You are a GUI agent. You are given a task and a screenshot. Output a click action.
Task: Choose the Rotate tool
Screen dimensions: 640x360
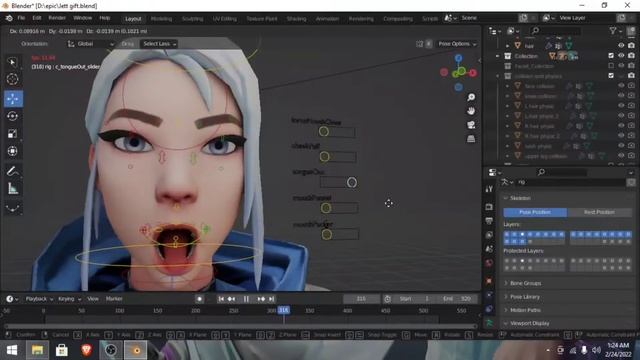point(13,116)
